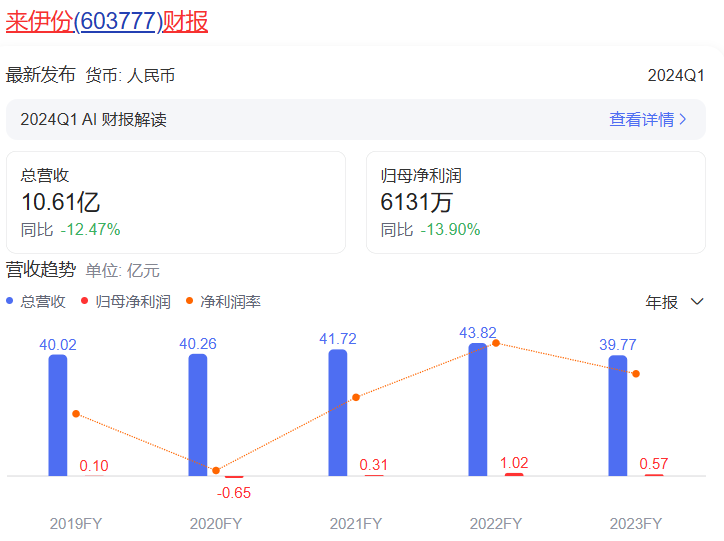Click the 货币: 人民币 currency label

coord(130,76)
